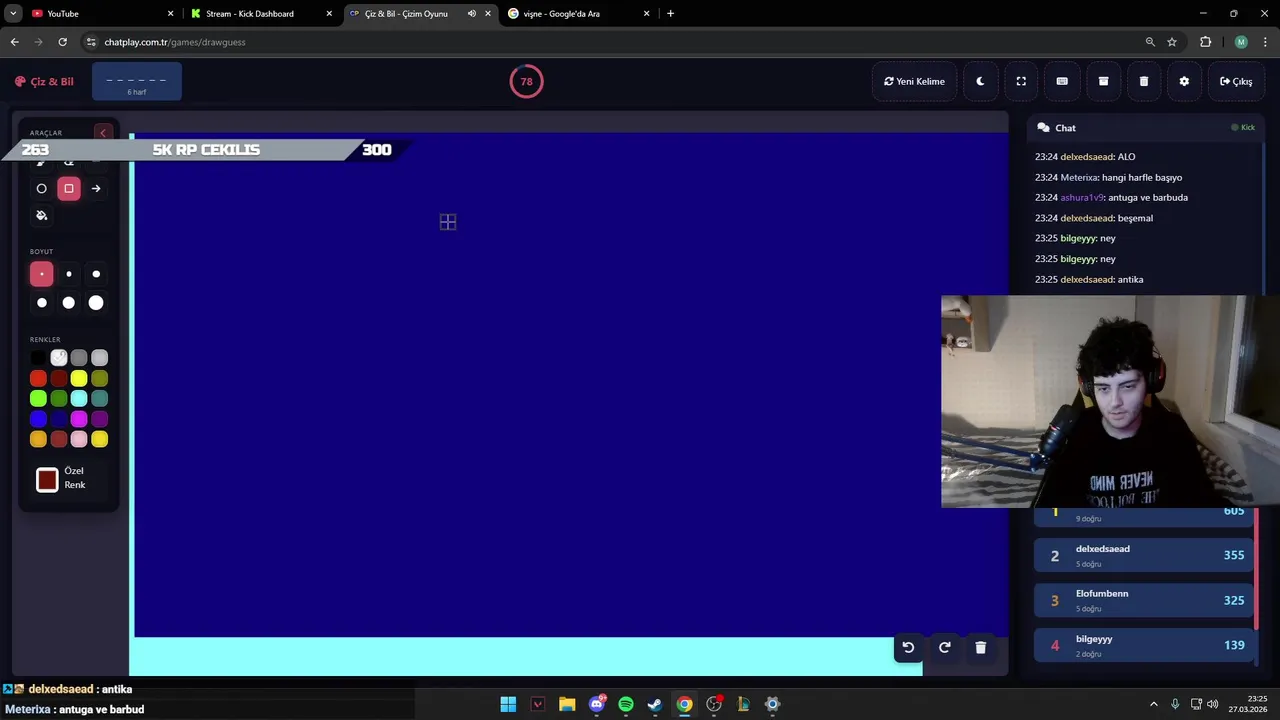
Task: Pick the cyan color swatch
Action: pyautogui.click(x=79, y=398)
